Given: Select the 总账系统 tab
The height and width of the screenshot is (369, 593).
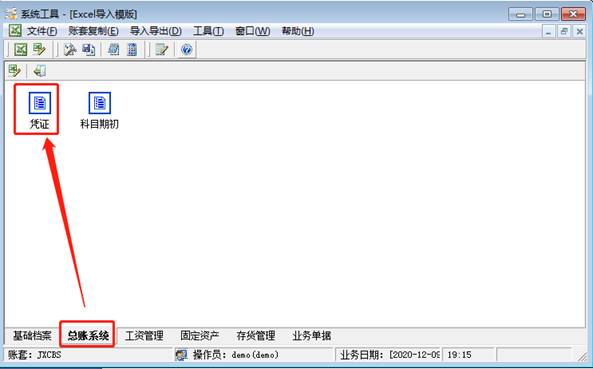Looking at the screenshot, I should (88, 335).
